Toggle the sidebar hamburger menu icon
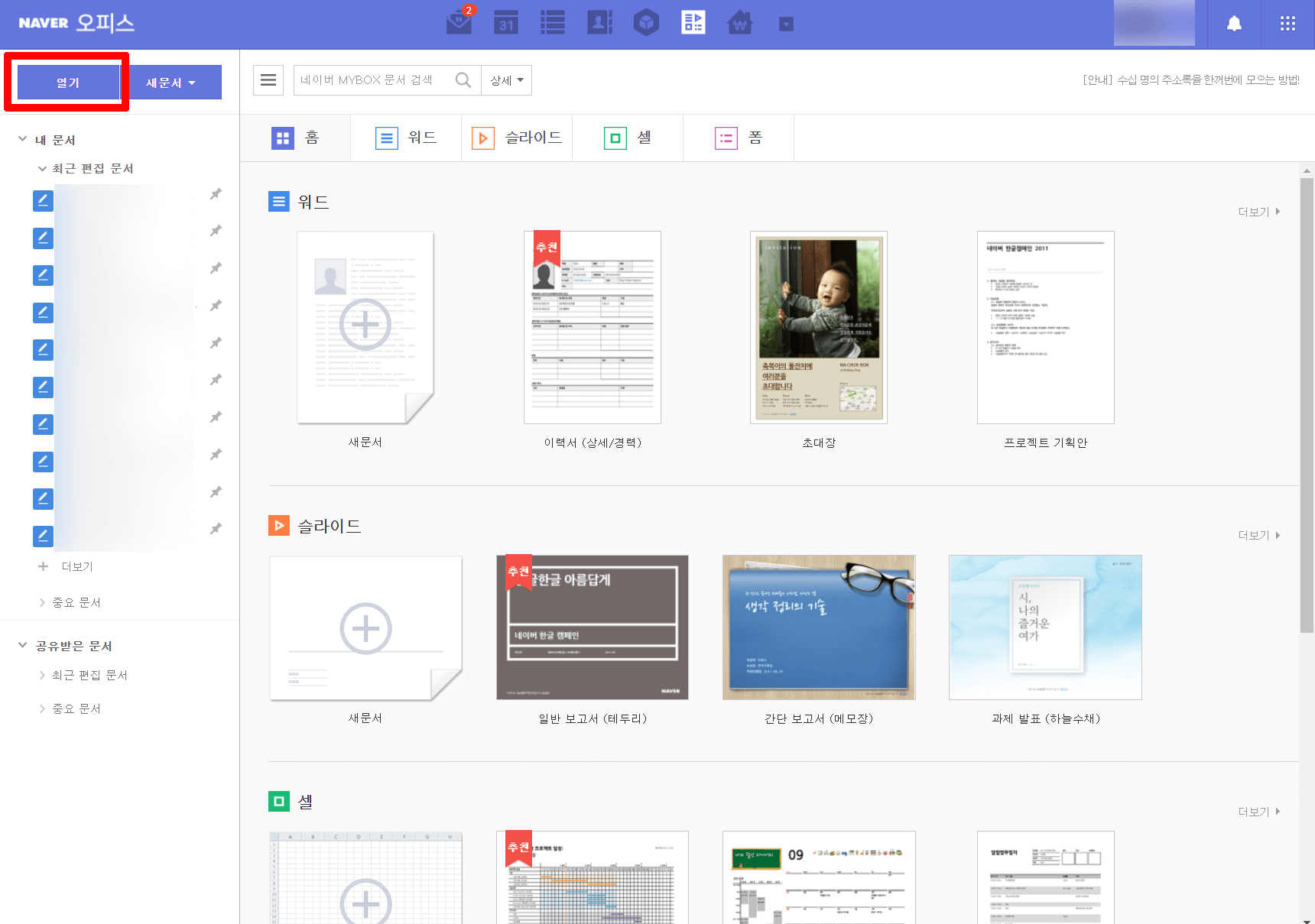This screenshot has width=1315, height=924. pyautogui.click(x=268, y=80)
